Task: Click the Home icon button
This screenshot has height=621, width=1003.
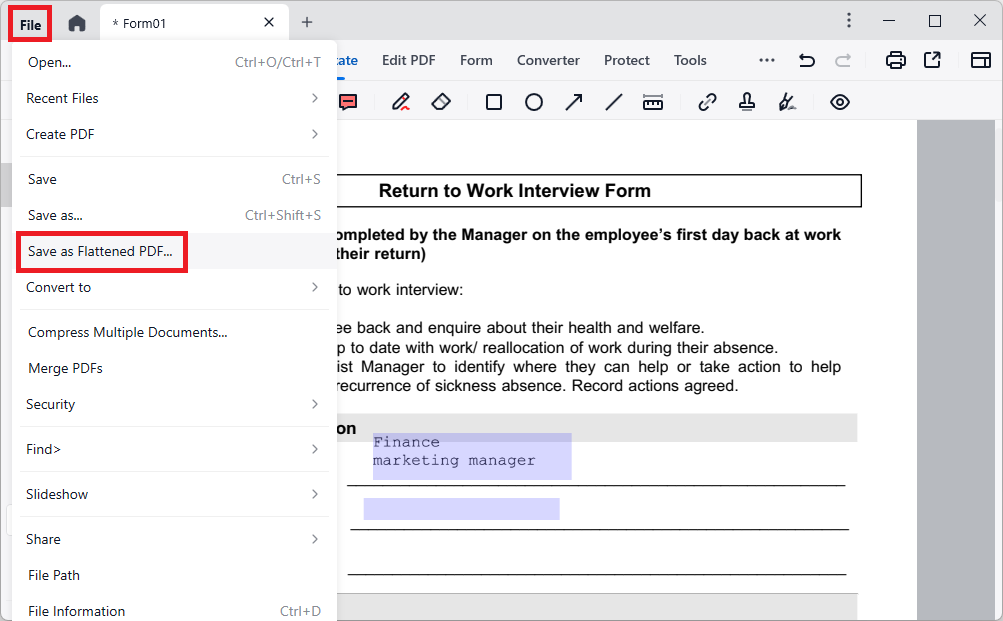Action: [x=77, y=23]
